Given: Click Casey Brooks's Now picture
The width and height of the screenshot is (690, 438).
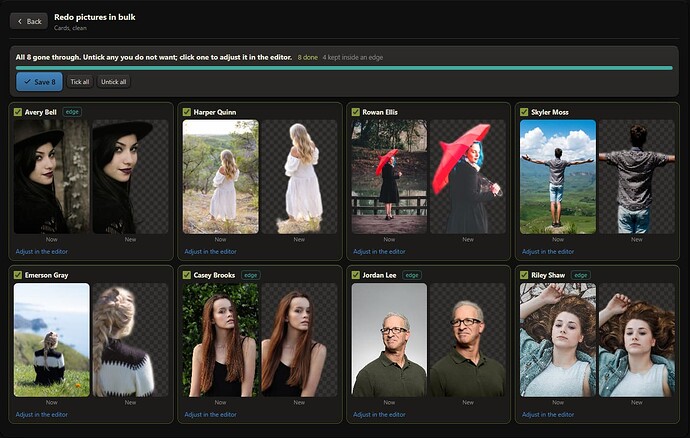Looking at the screenshot, I should [220, 340].
